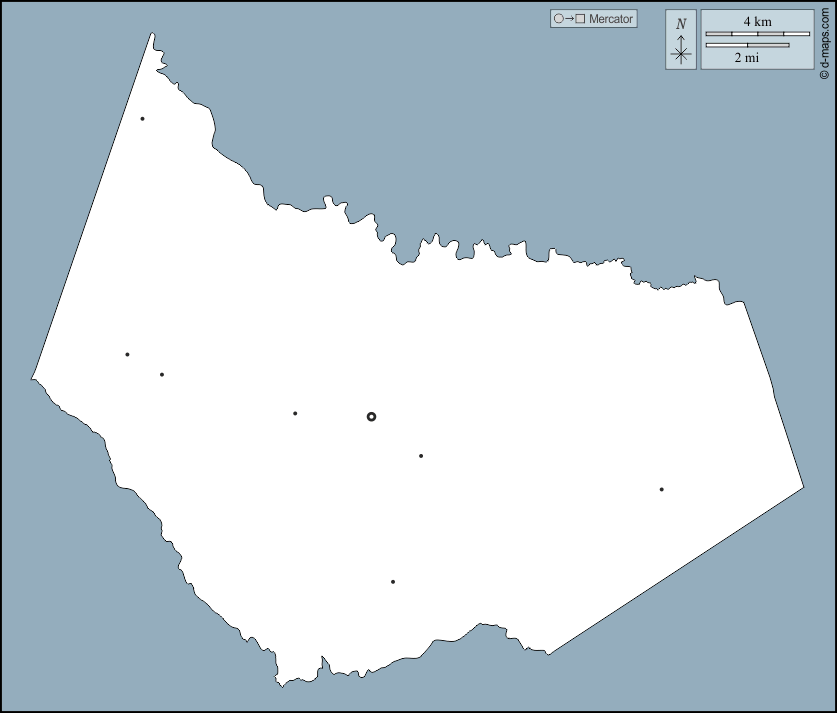This screenshot has height=713, width=837.
Task: Click the northernmost city dot
Action: pyautogui.click(x=142, y=119)
